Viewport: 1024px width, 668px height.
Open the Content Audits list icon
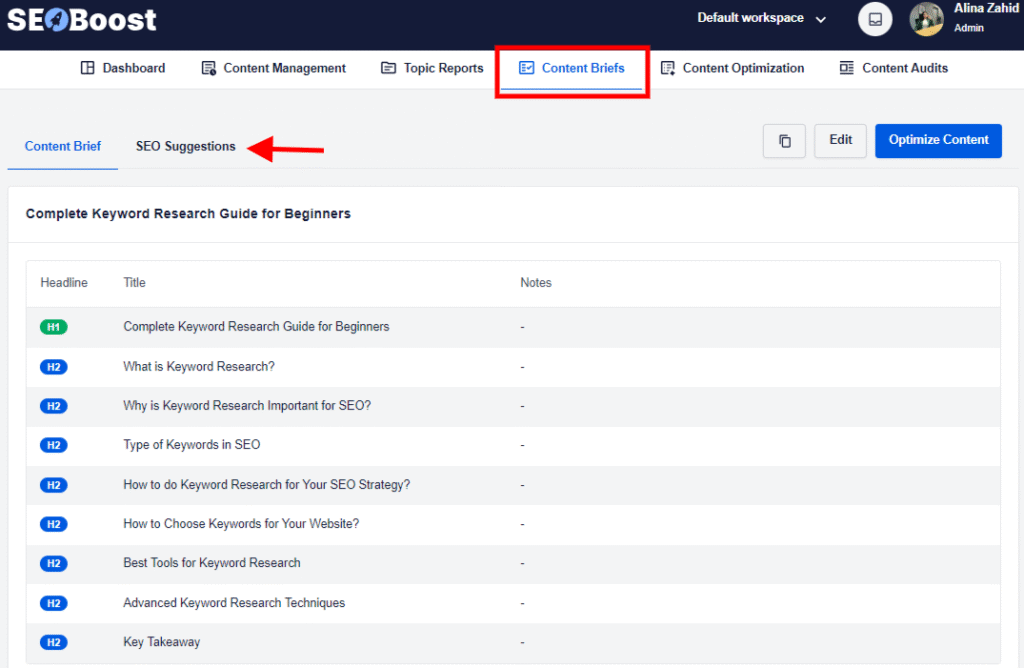[848, 67]
